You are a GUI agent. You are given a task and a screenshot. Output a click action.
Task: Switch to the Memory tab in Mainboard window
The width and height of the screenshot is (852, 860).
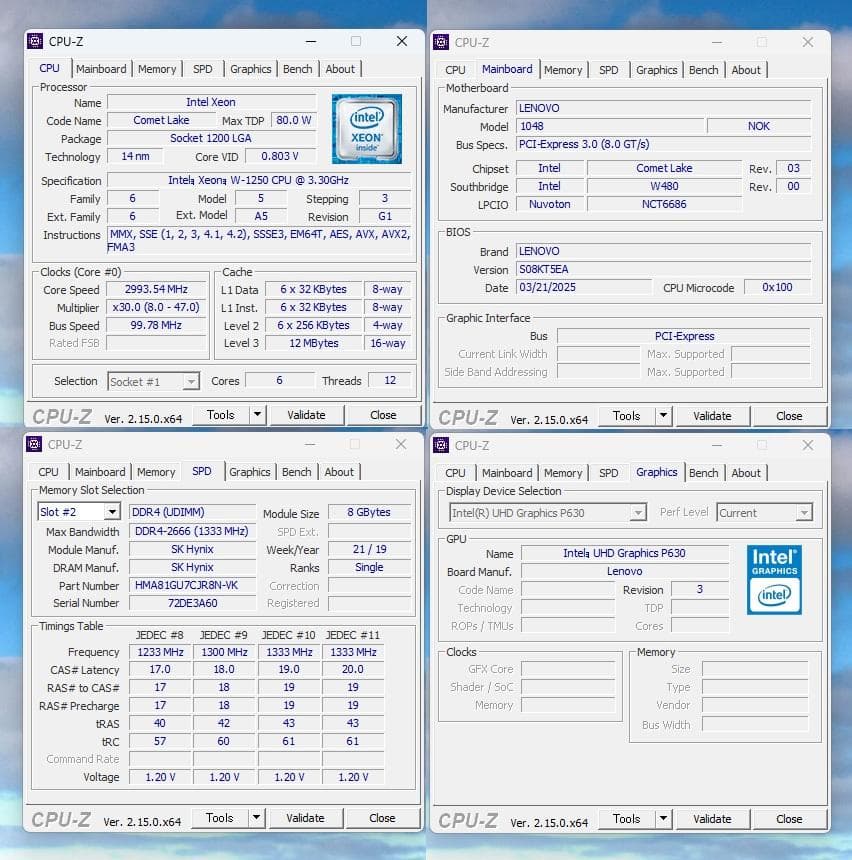click(x=563, y=70)
